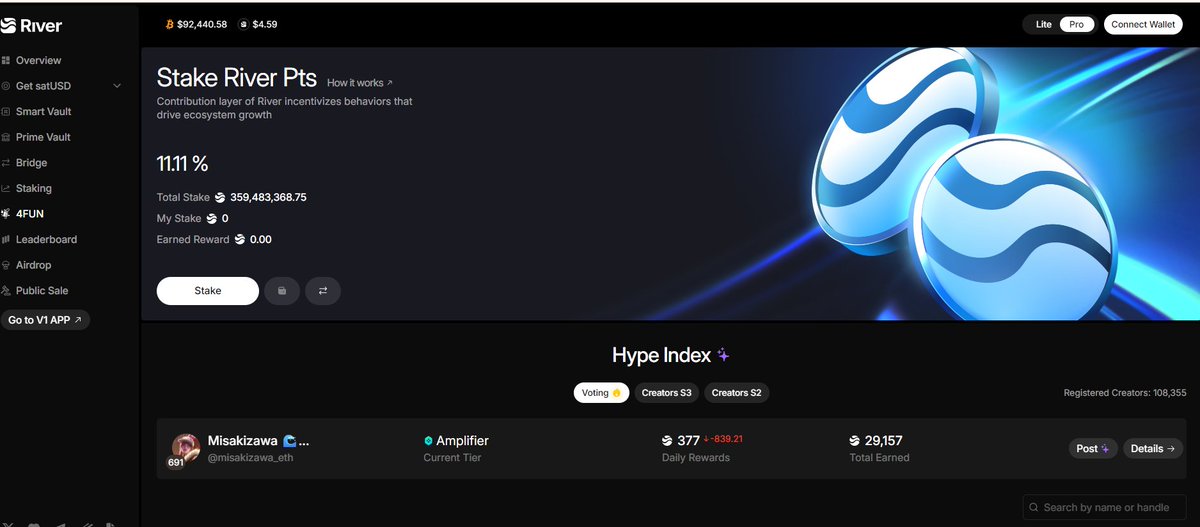1200x527 pixels.
Task: Click the Stake River Pts heading
Action: coord(237,79)
